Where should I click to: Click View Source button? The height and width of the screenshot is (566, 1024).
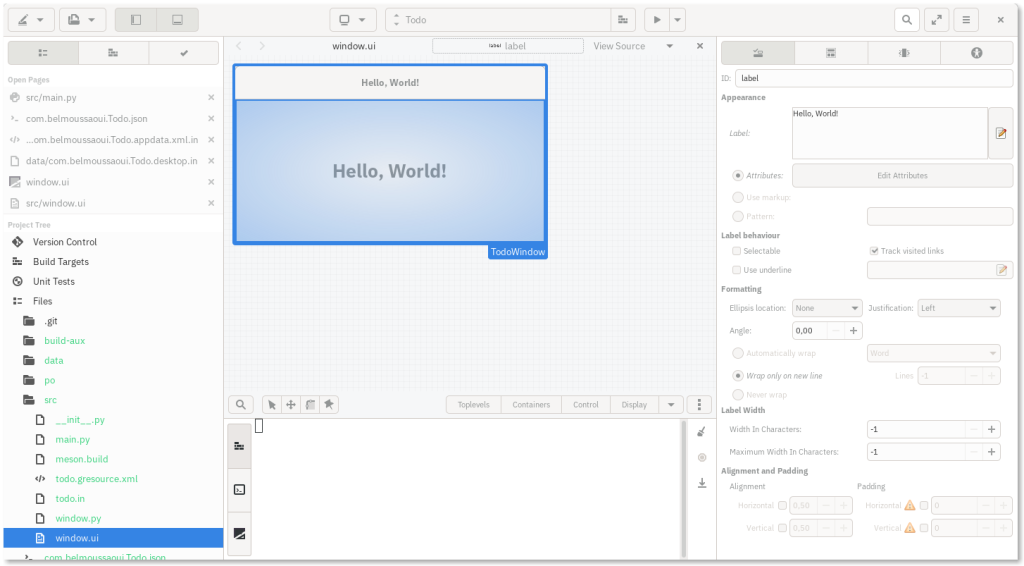click(x=619, y=46)
